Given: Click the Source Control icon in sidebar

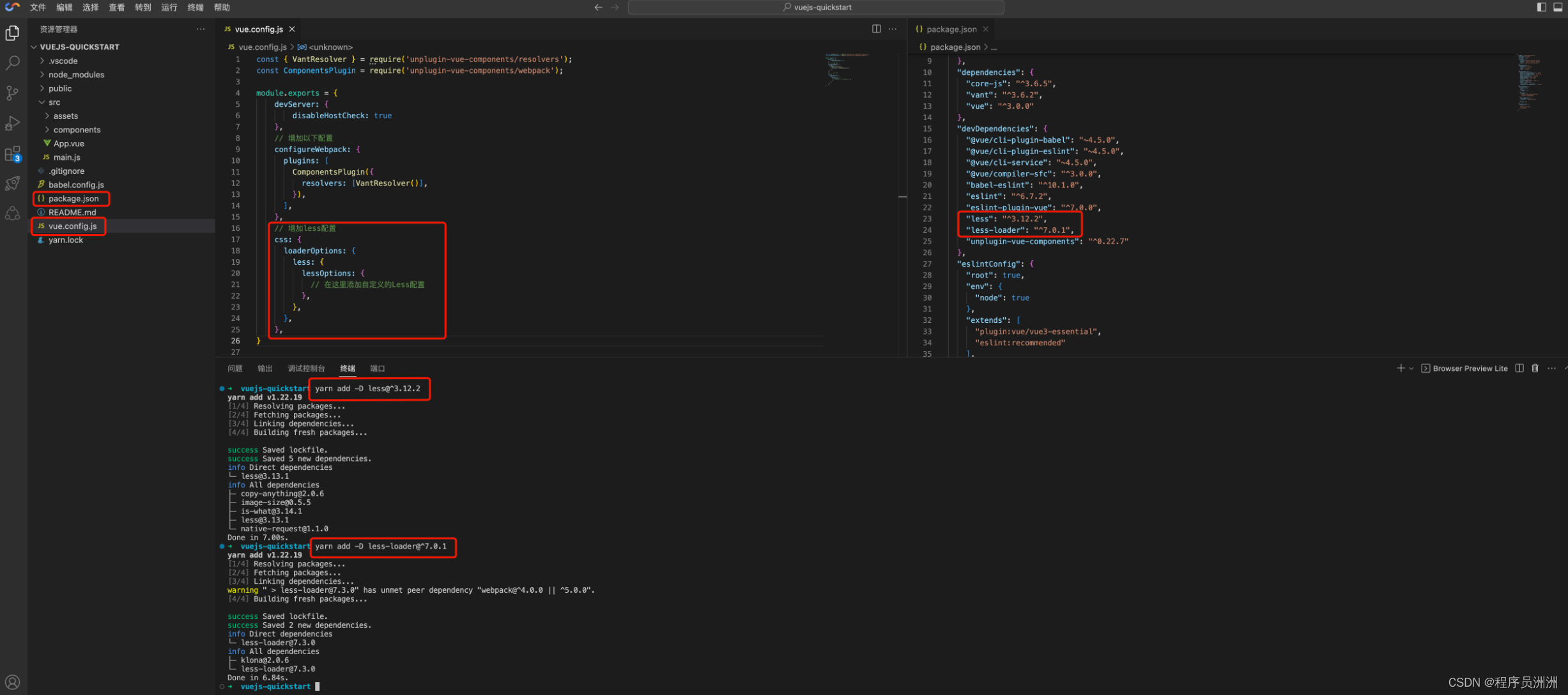Looking at the screenshot, I should 13,94.
